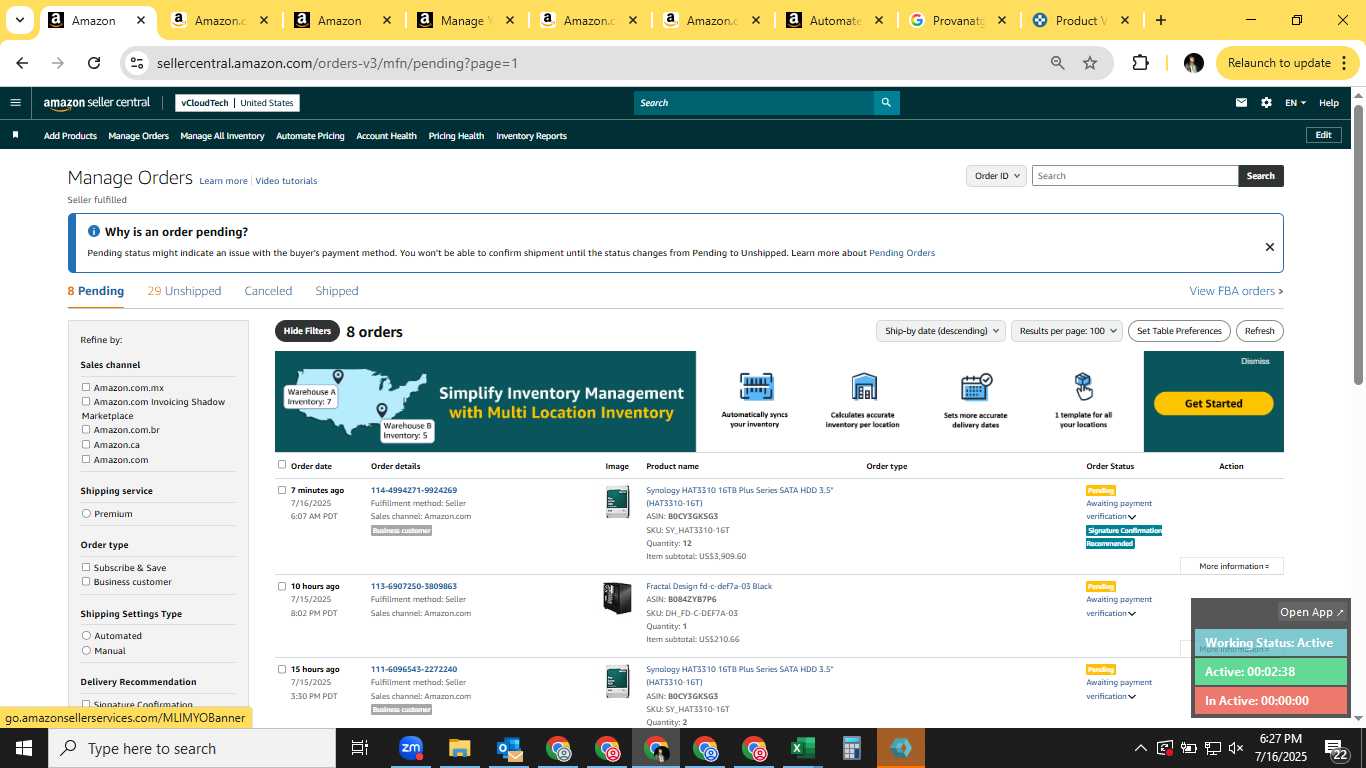Switch to the Unshipped orders tab
The height and width of the screenshot is (768, 1366).
point(184,291)
